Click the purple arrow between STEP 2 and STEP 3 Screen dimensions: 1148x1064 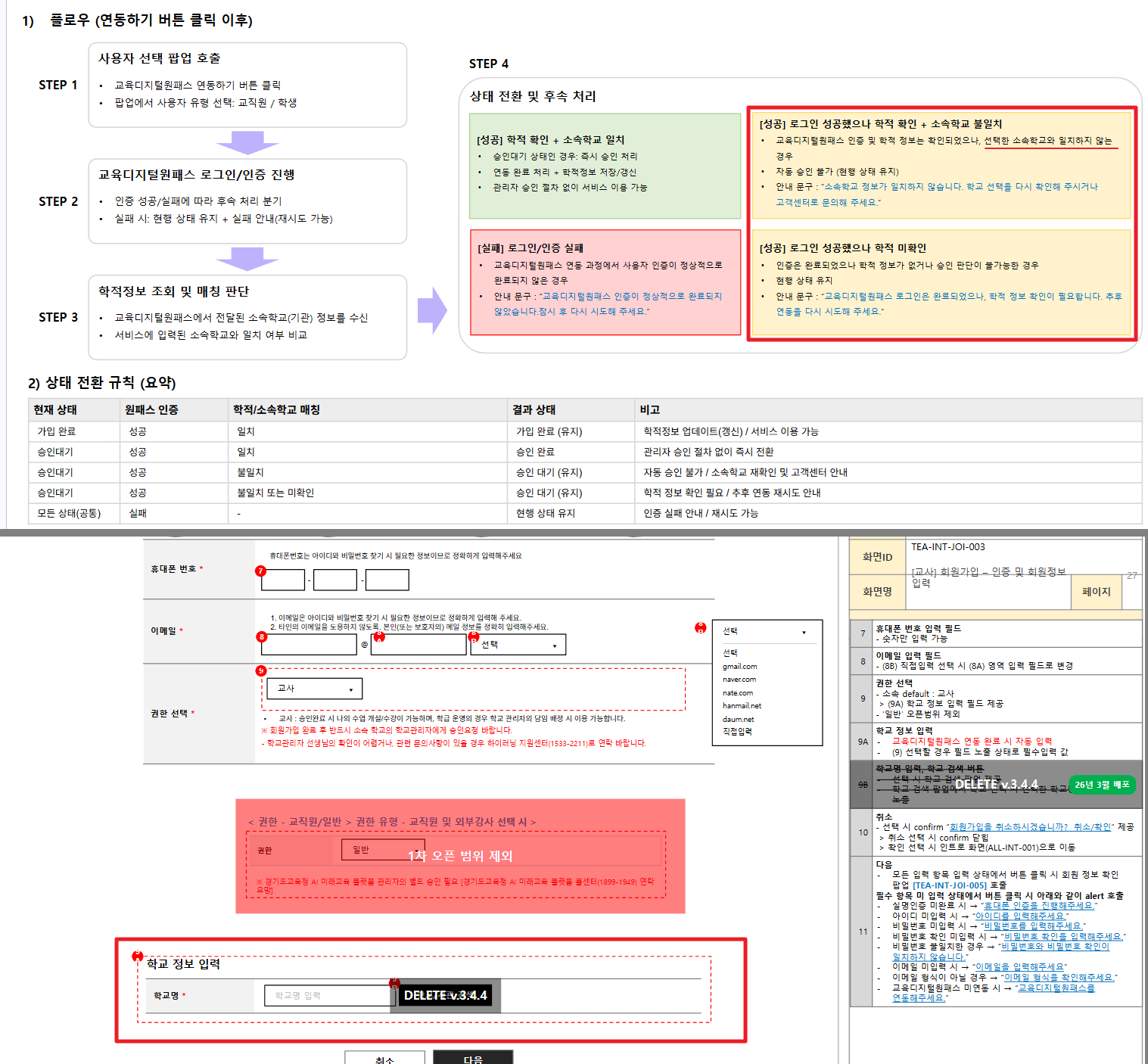[x=247, y=259]
